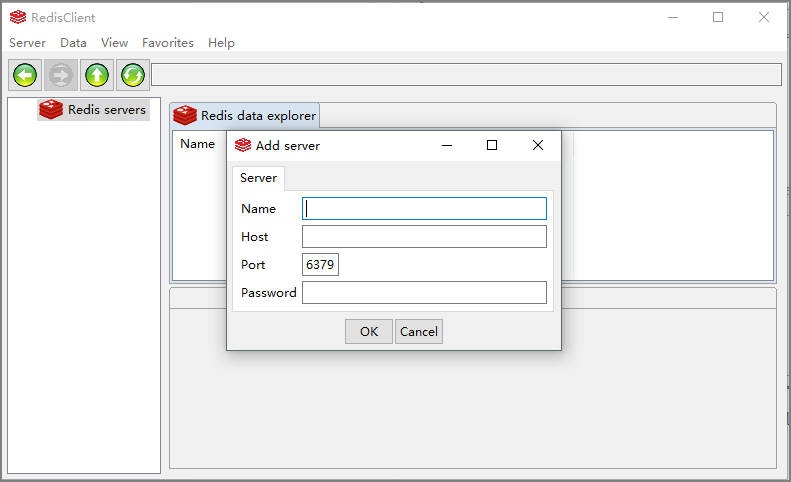
Task: Maximize the Add server dialog
Action: coord(492,145)
